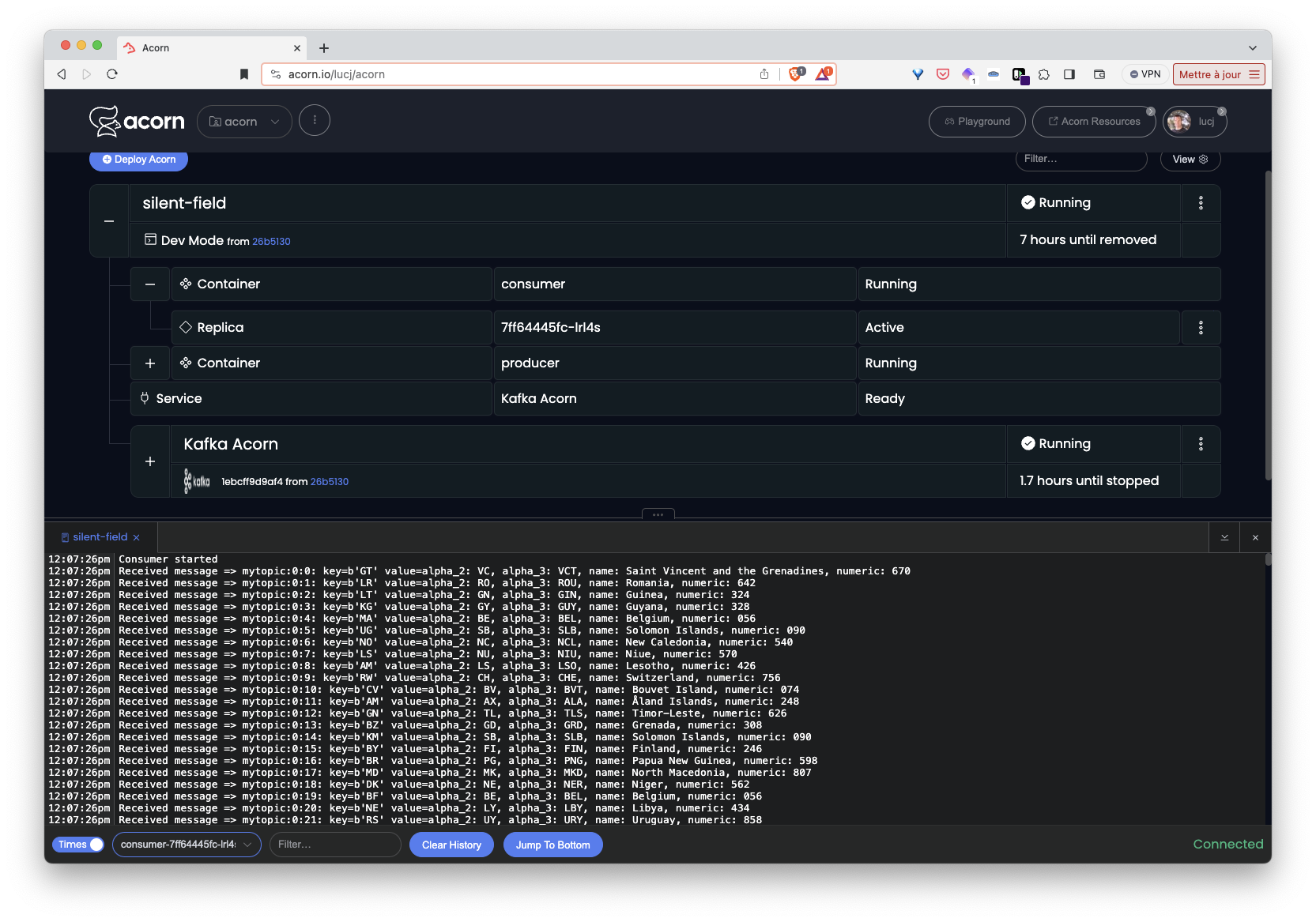Click the '7 hours until removed' text
The image size is (1316, 922).
(1088, 239)
